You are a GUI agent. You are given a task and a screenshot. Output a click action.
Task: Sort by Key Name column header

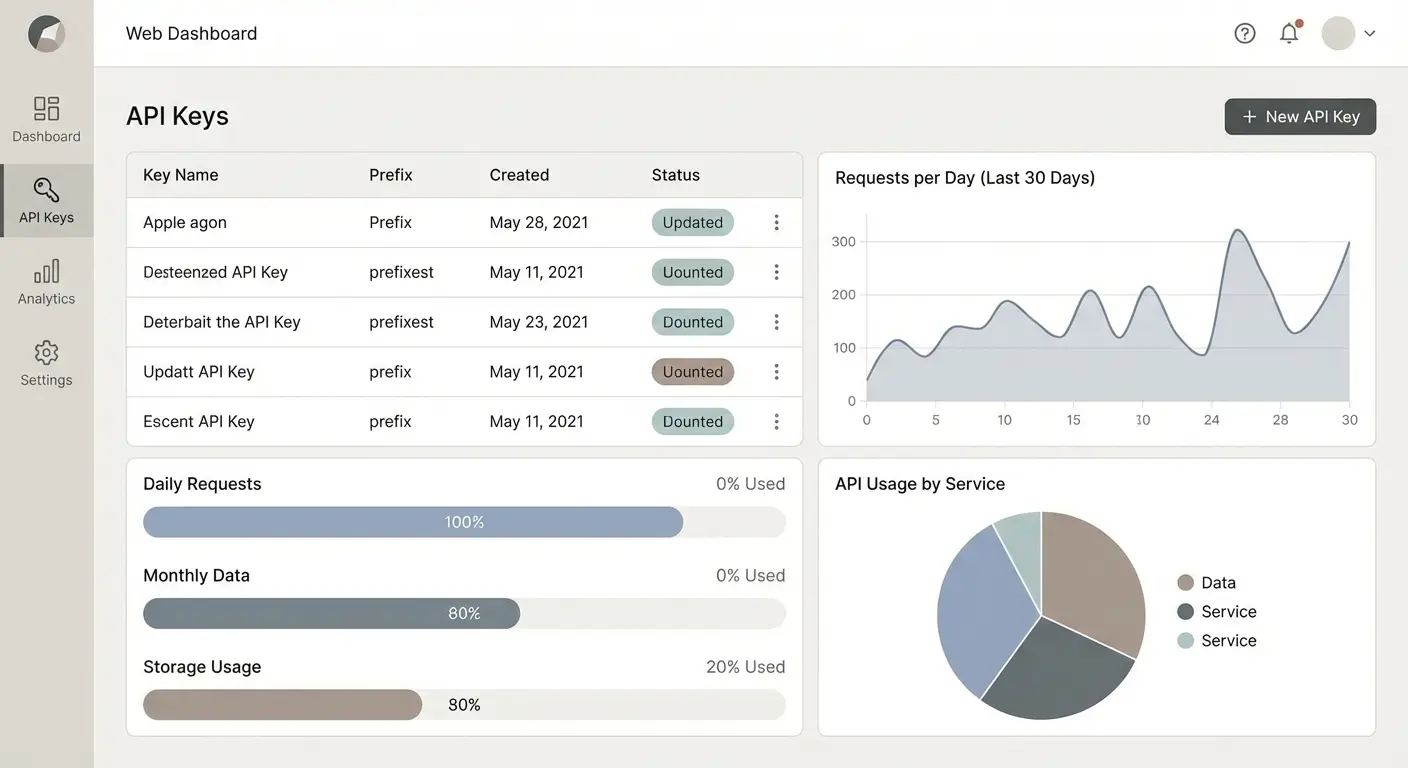[181, 175]
